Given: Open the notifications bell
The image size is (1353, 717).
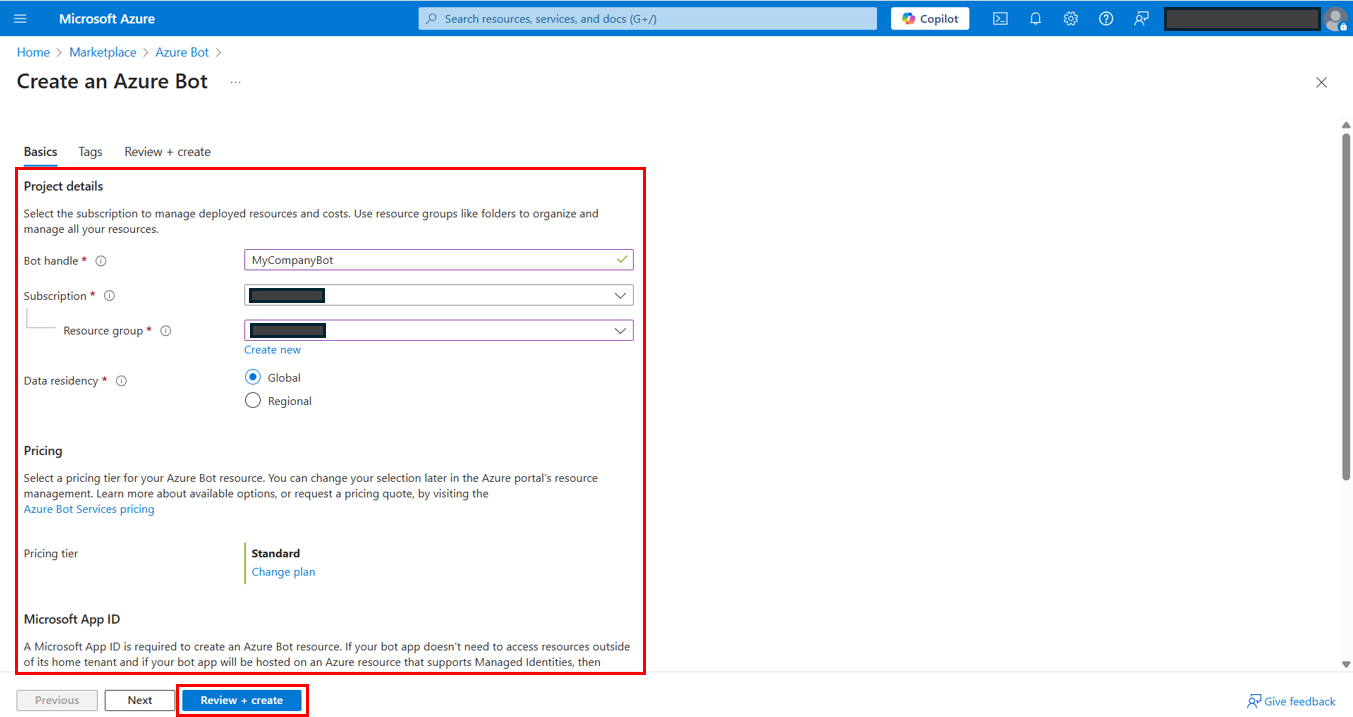Looking at the screenshot, I should click(1035, 19).
